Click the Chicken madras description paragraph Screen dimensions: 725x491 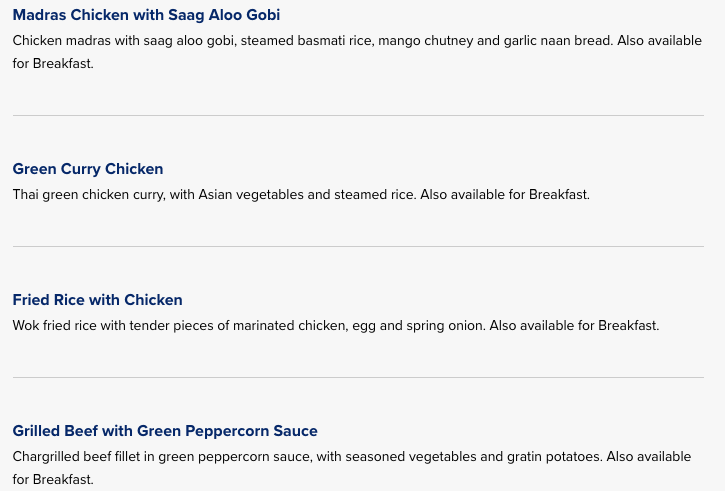(357, 52)
